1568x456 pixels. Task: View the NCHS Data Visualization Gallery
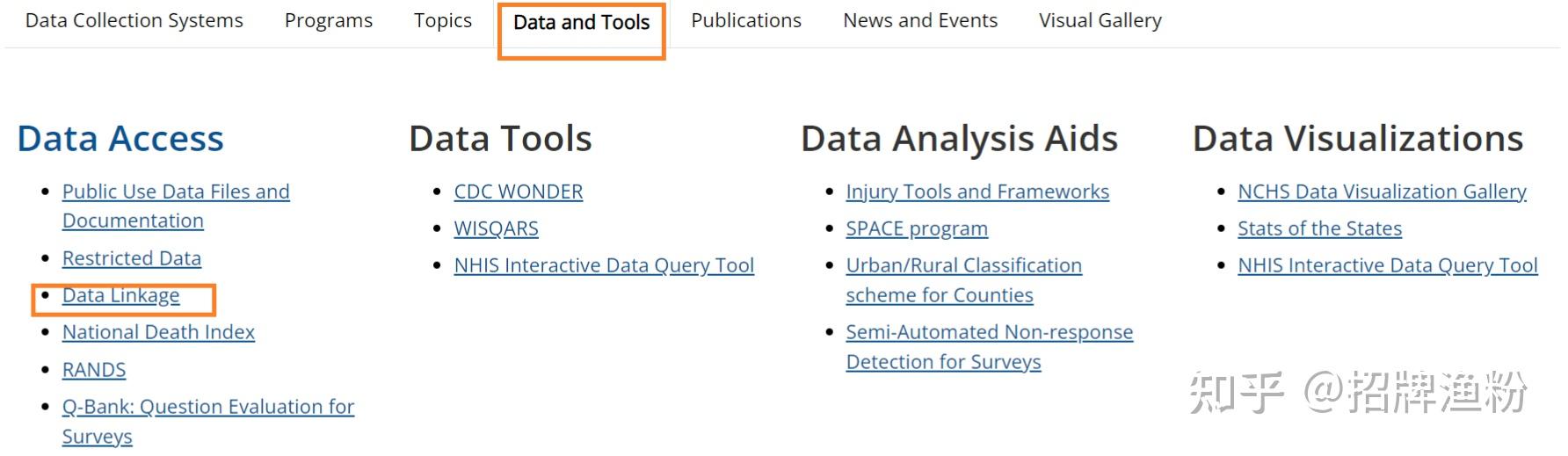(1381, 192)
